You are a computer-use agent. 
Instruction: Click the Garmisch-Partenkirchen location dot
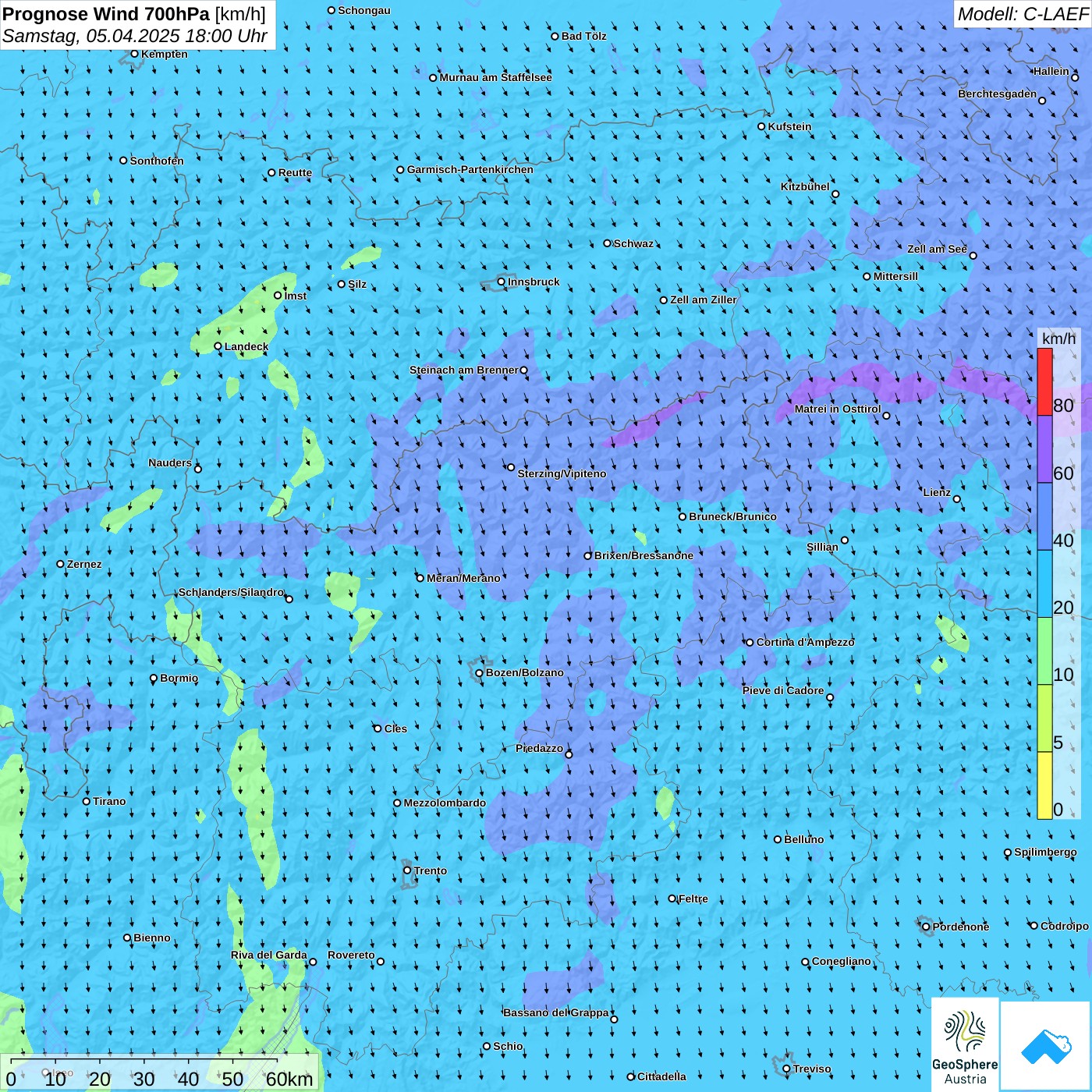click(x=401, y=169)
